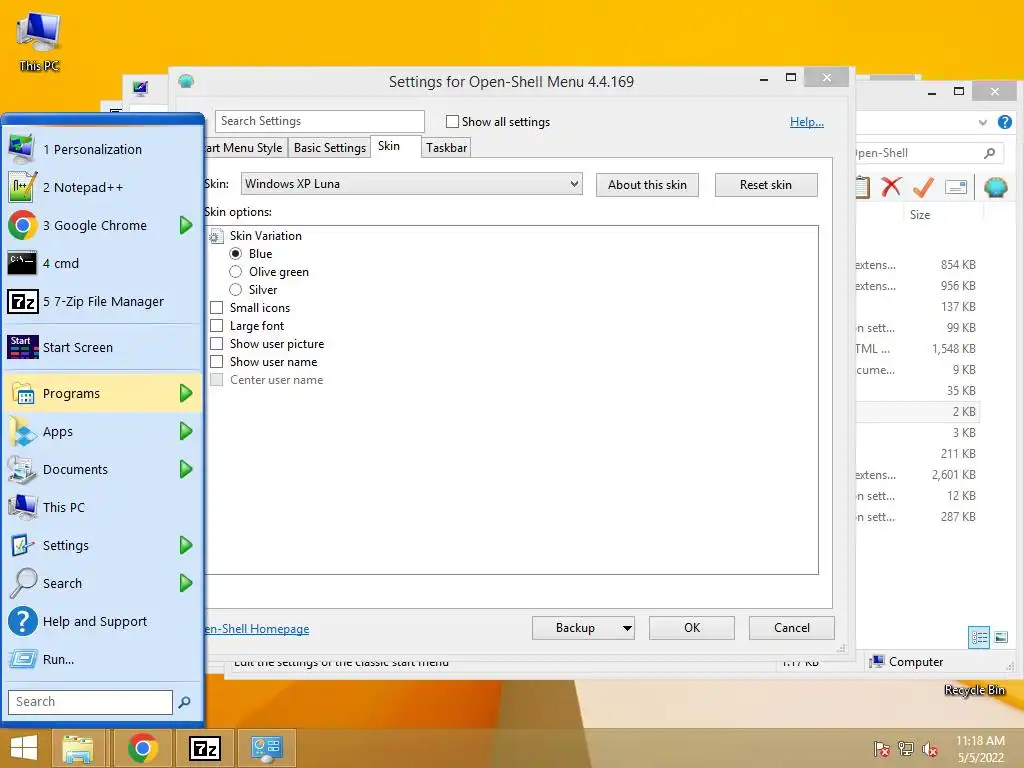The width and height of the screenshot is (1024, 768).
Task: Launch Notepad++ from the start menu
Action: [x=103, y=187]
